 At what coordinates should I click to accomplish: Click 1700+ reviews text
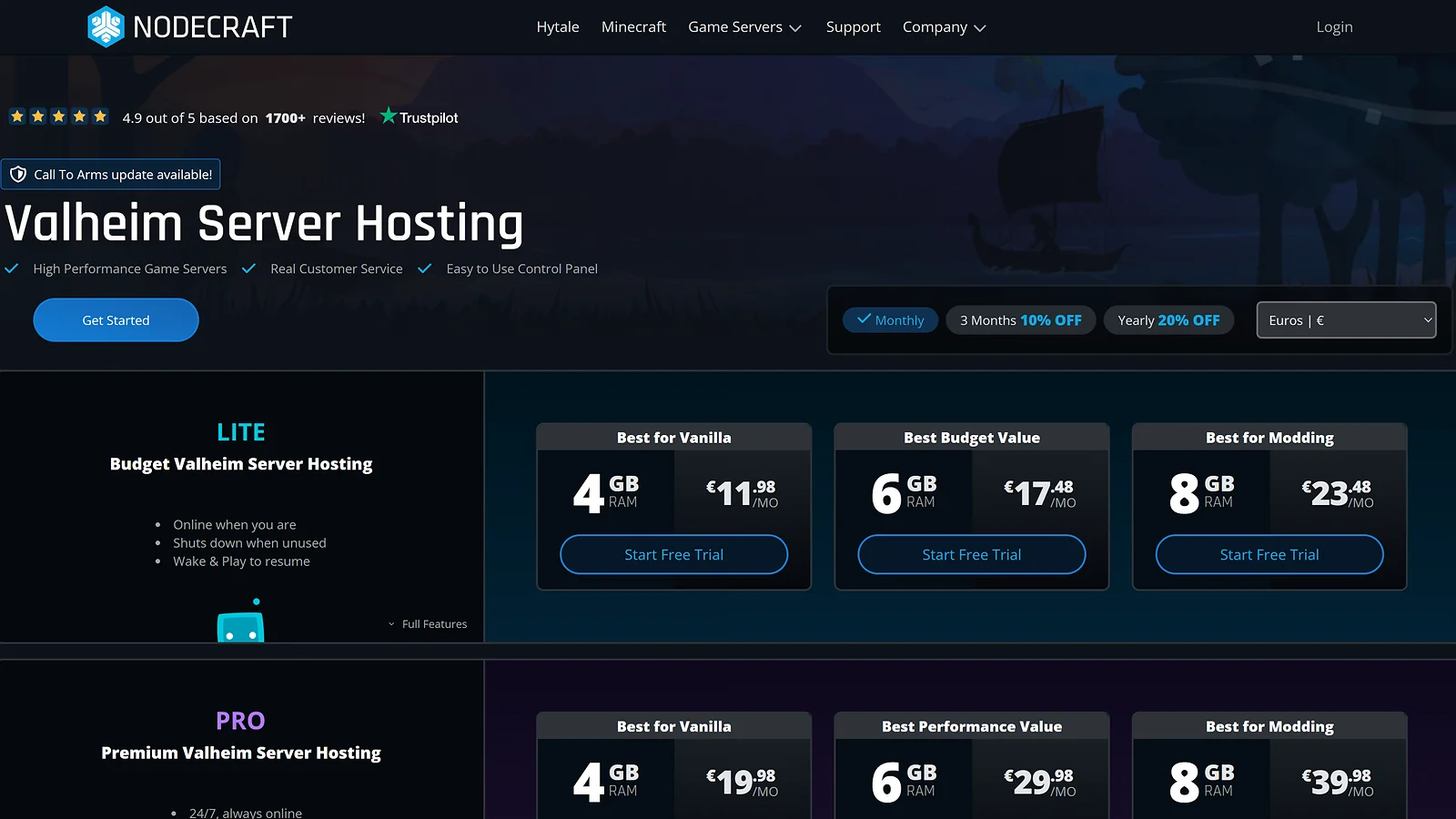[x=315, y=118]
